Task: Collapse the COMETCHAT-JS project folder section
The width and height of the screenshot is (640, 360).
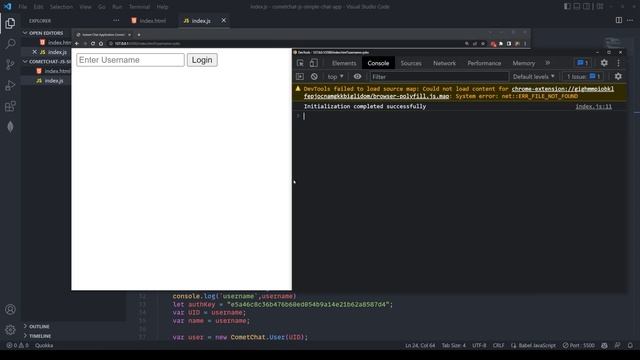Action: pyautogui.click(x=47, y=62)
